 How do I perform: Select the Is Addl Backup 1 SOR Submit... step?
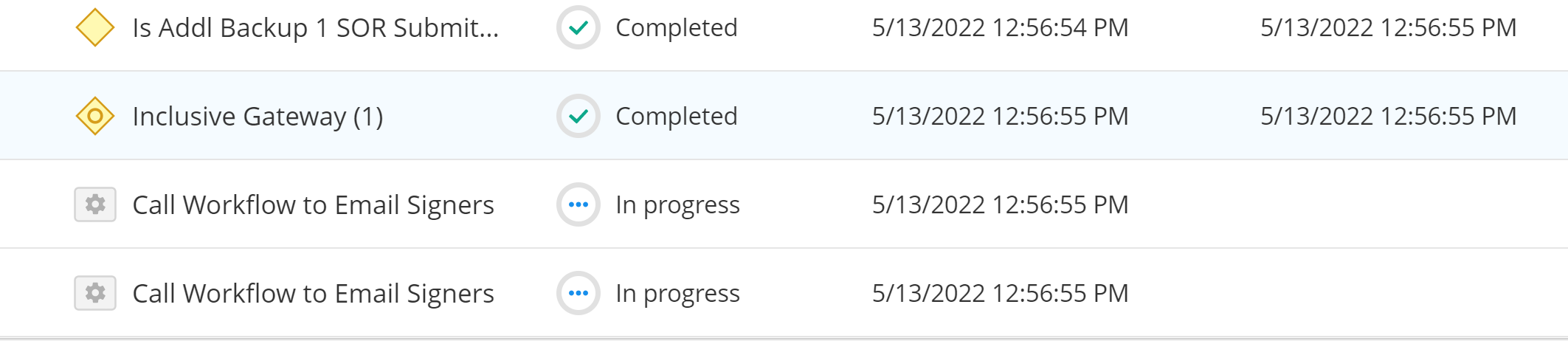click(x=316, y=28)
